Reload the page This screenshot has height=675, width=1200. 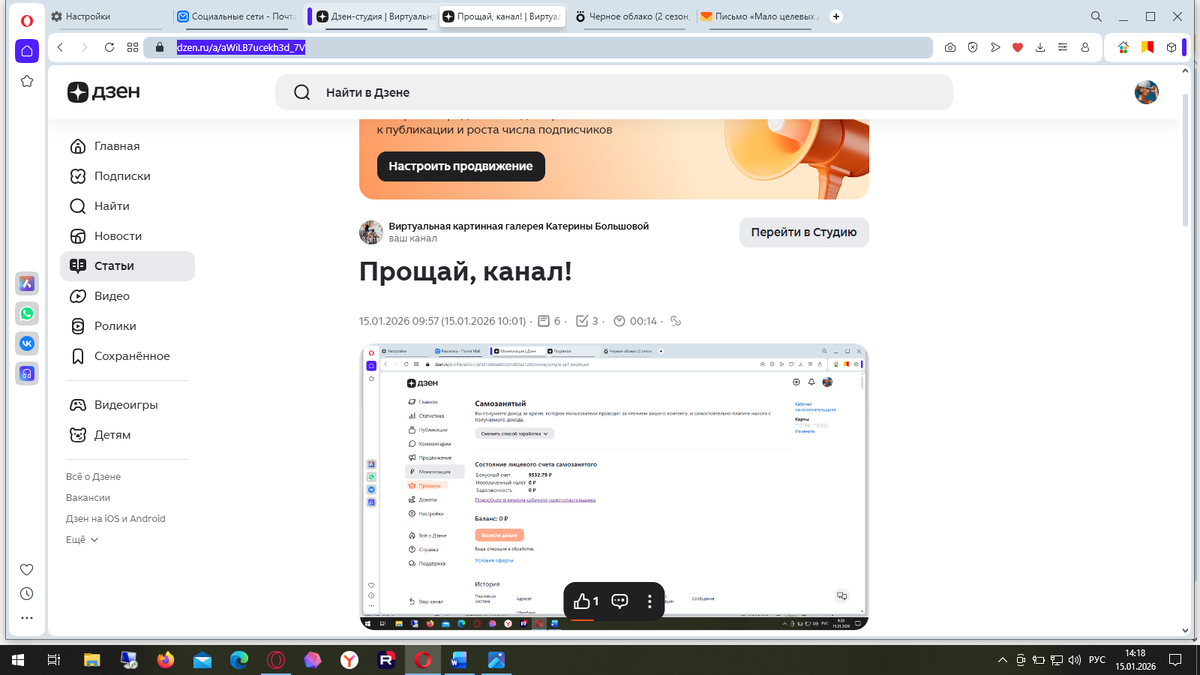click(x=109, y=47)
